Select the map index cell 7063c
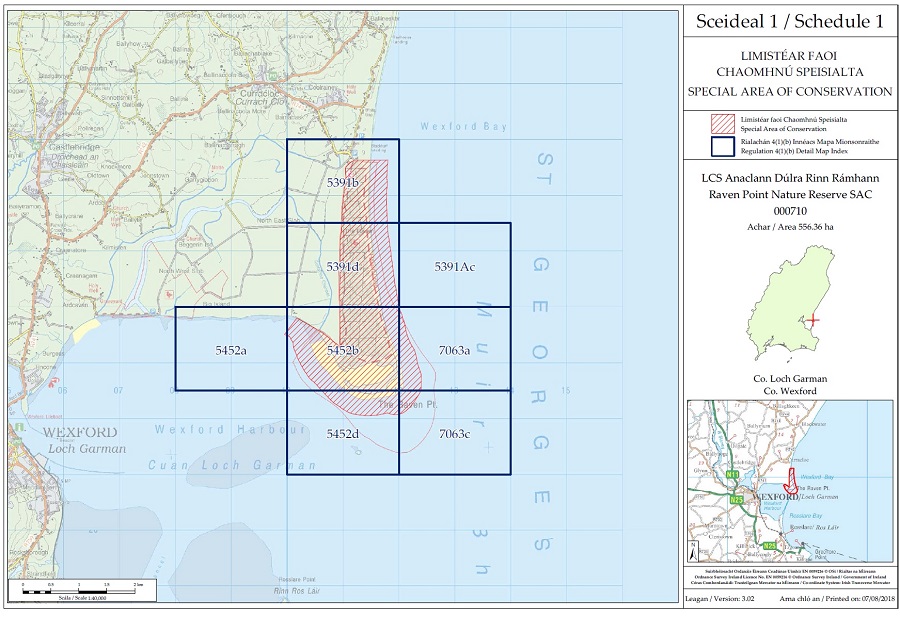The height and width of the screenshot is (617, 900). 455,432
